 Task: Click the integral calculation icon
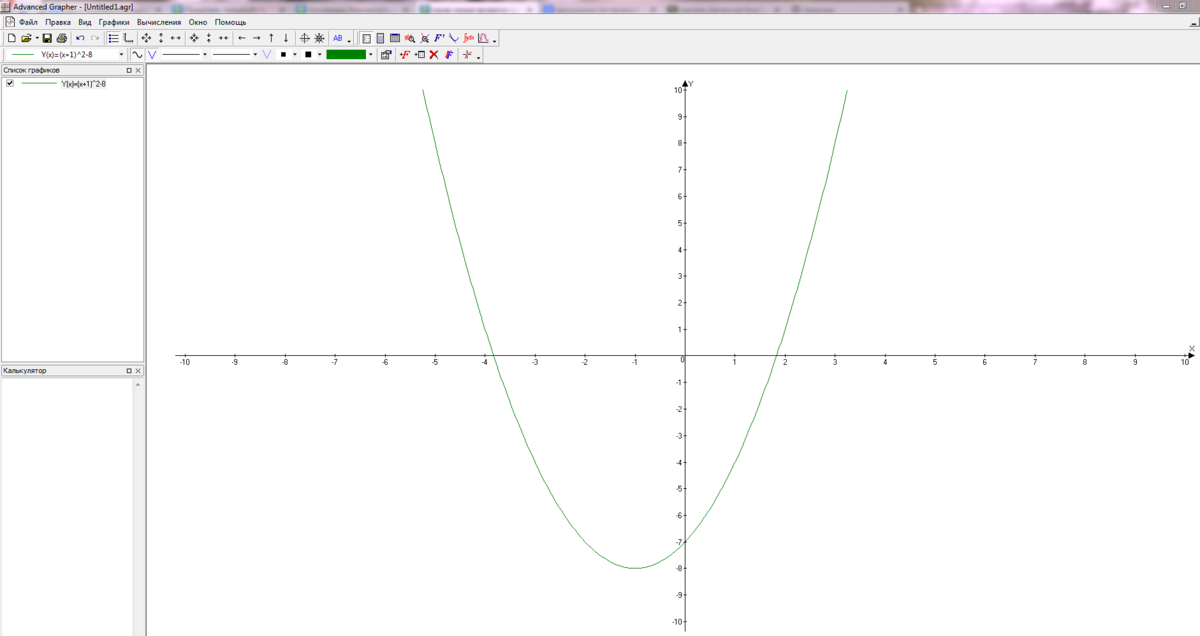pos(468,38)
